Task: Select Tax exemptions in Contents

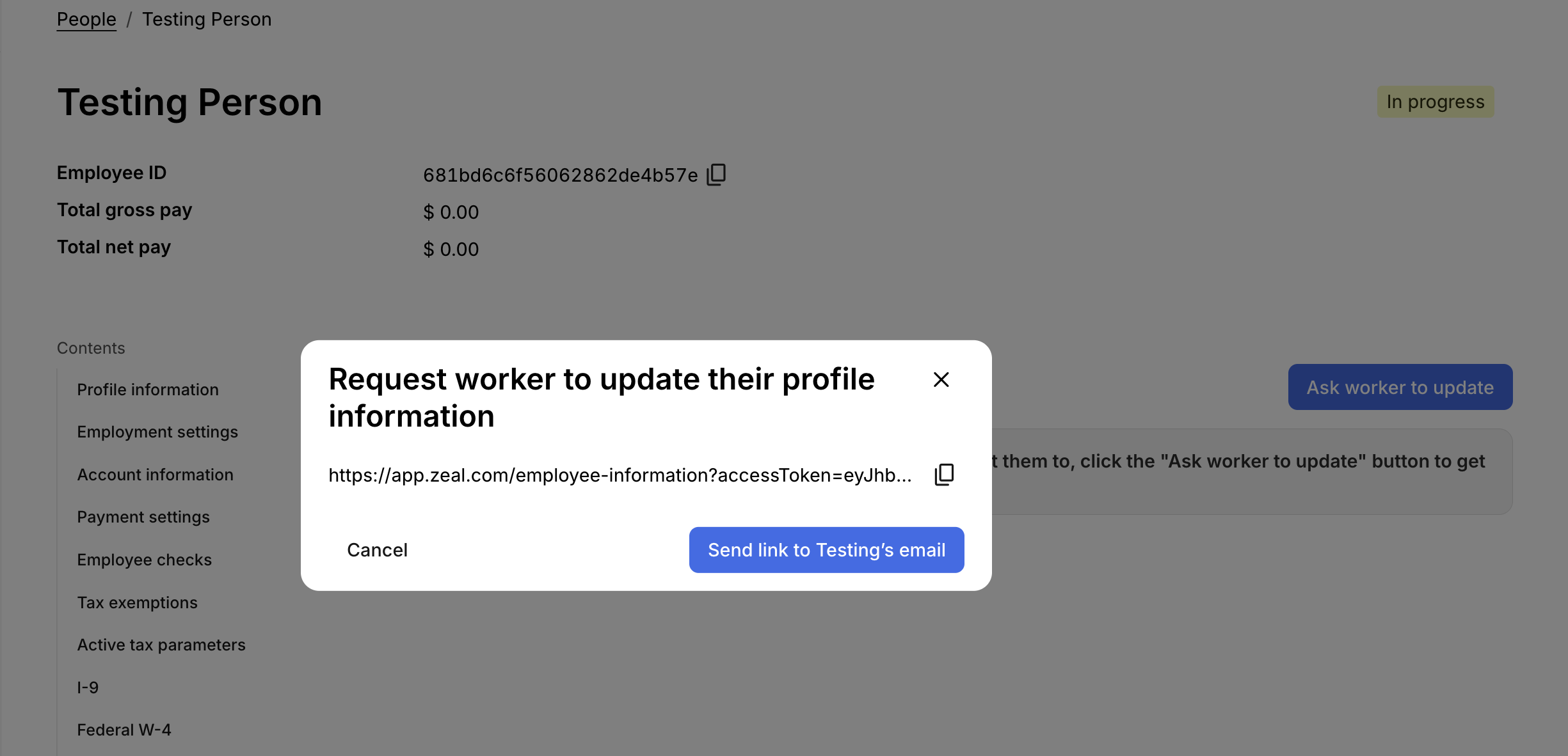Action: pos(138,602)
